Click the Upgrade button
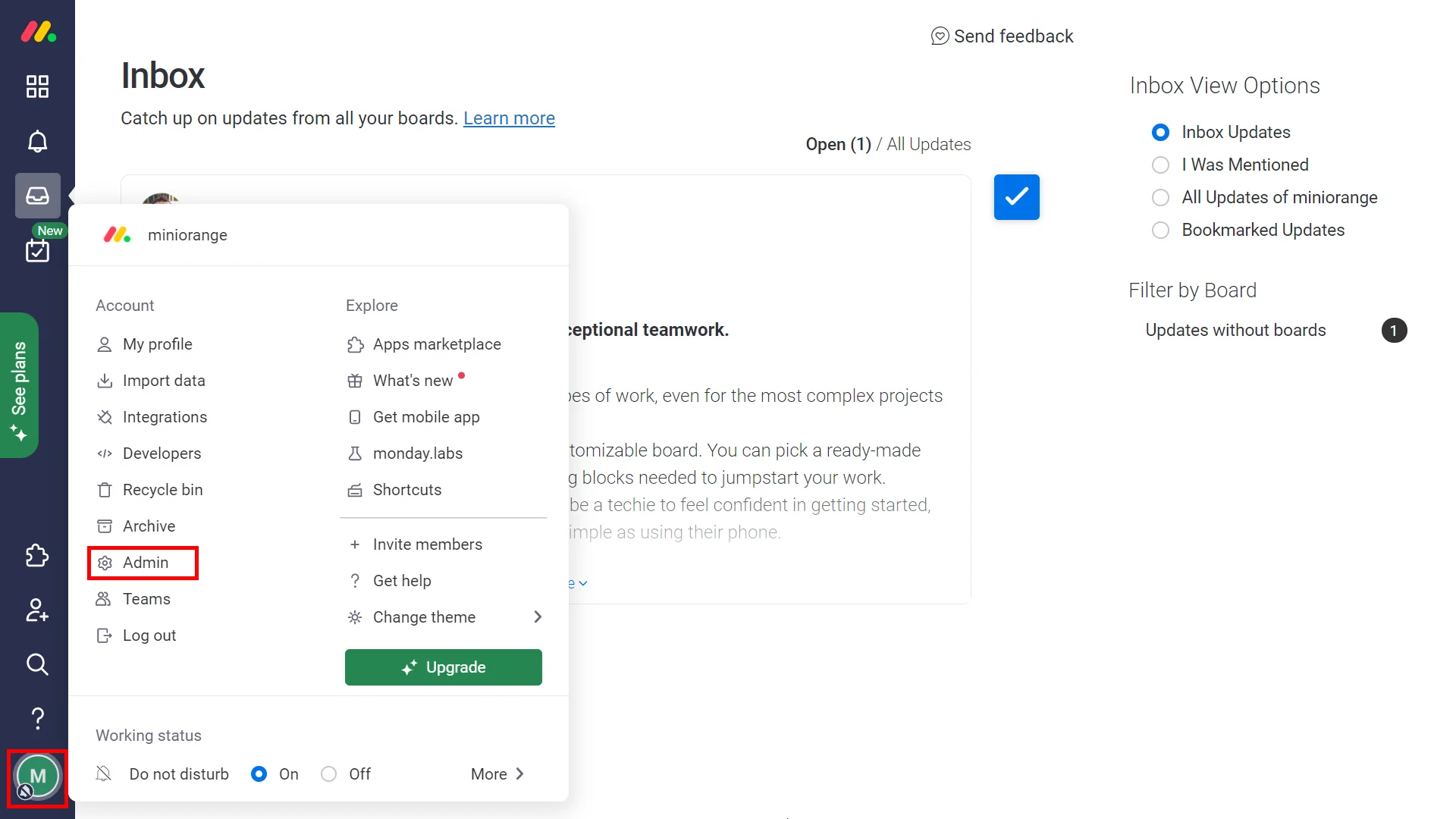 pyautogui.click(x=443, y=667)
